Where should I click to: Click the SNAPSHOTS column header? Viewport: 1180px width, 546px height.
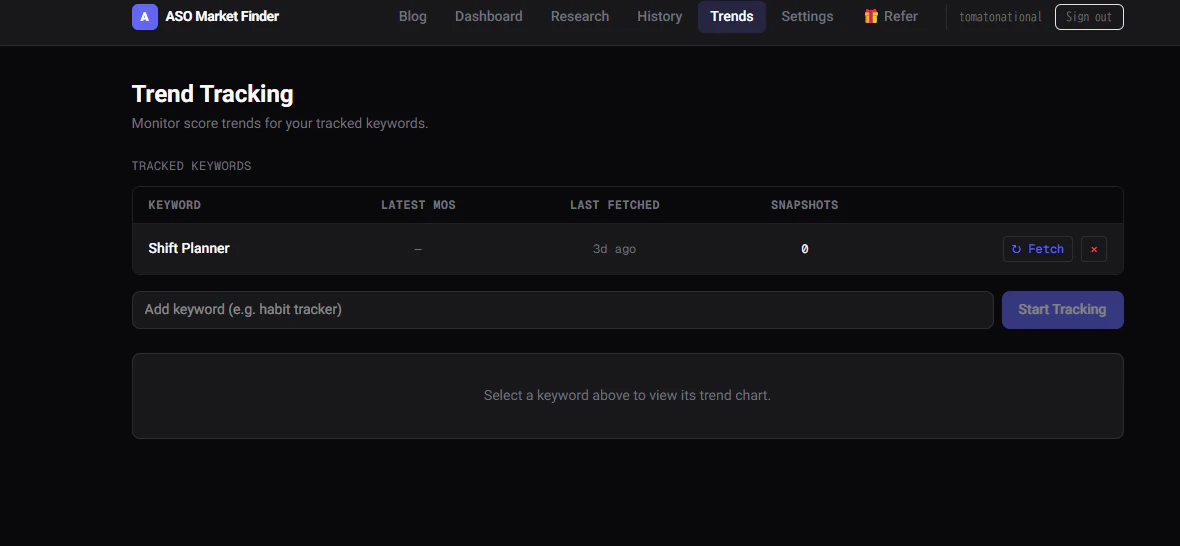[804, 205]
